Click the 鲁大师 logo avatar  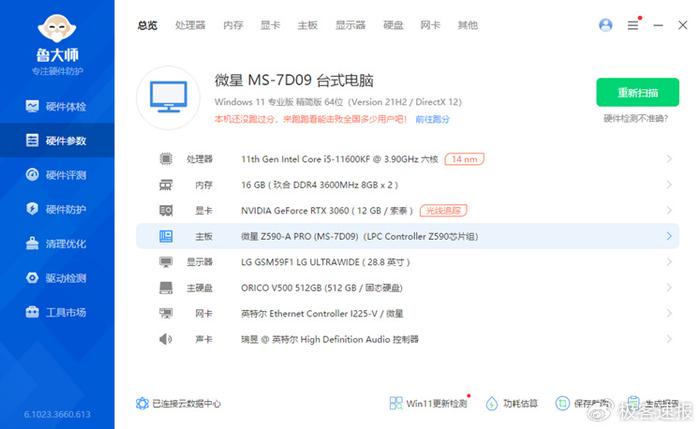coord(57,28)
